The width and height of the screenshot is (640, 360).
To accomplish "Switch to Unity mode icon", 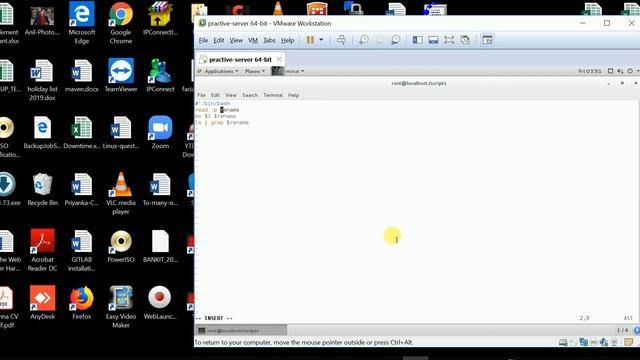I will point(465,40).
